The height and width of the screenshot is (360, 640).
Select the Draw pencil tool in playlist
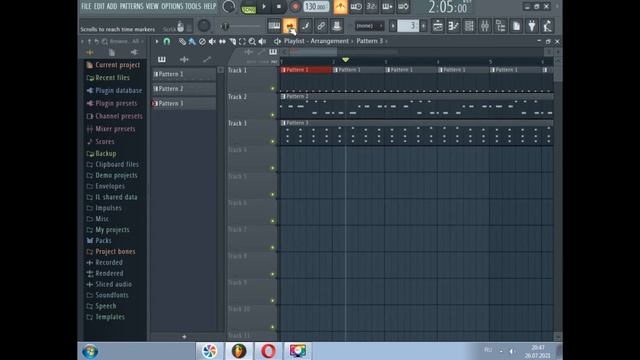click(x=182, y=41)
